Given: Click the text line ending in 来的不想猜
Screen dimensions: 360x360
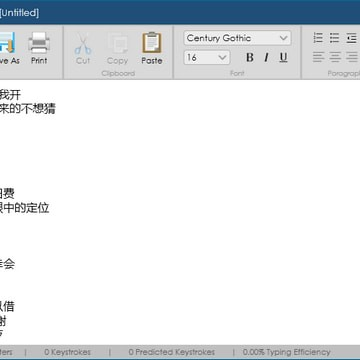Looking at the screenshot, I should [x=28, y=109].
